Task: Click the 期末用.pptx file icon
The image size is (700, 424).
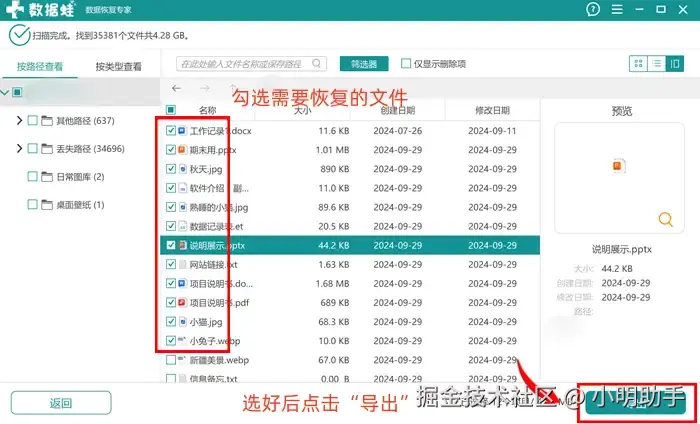Action: [182, 150]
